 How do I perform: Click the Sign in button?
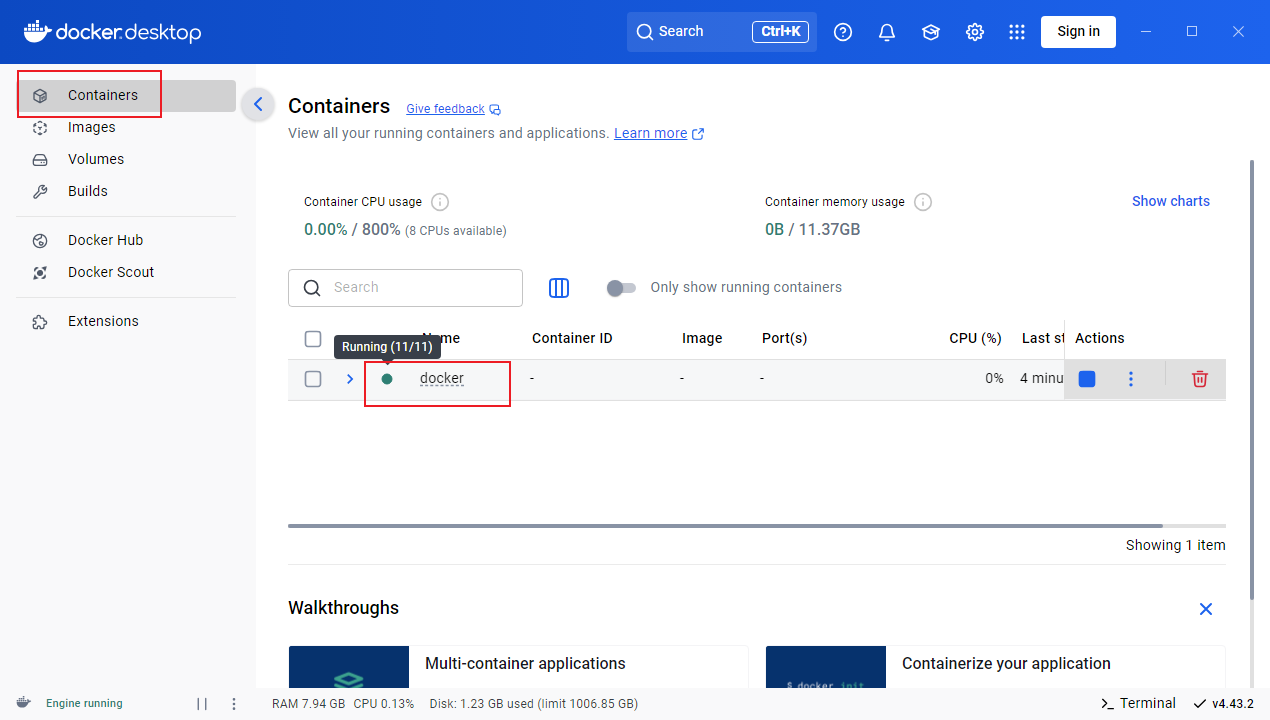coord(1078,31)
